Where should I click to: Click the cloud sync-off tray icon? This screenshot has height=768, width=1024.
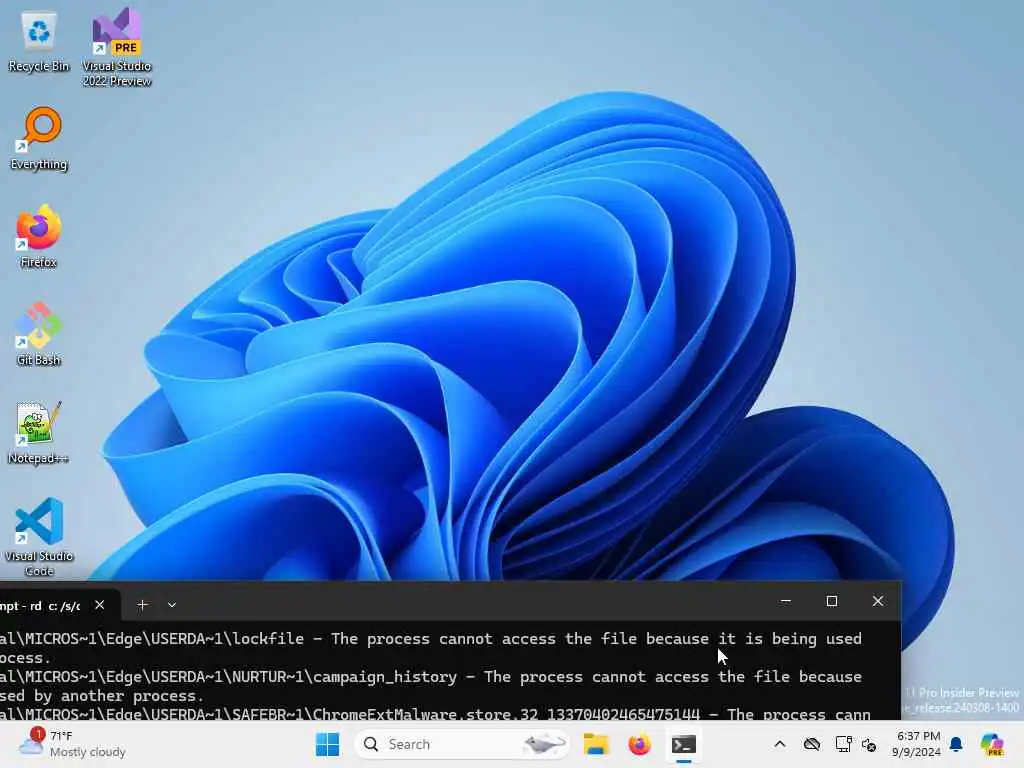click(x=812, y=744)
